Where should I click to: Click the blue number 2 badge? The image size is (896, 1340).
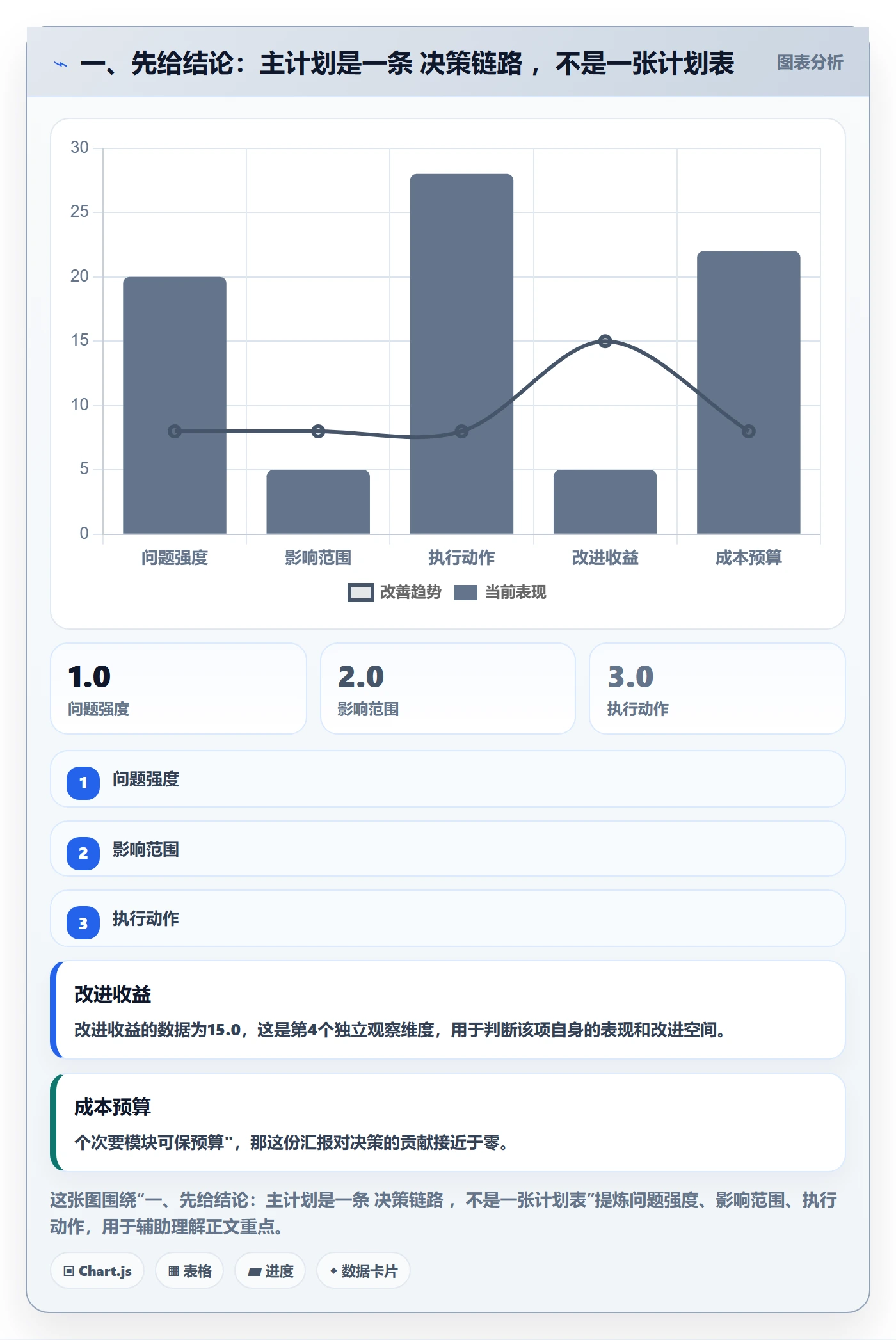point(83,853)
